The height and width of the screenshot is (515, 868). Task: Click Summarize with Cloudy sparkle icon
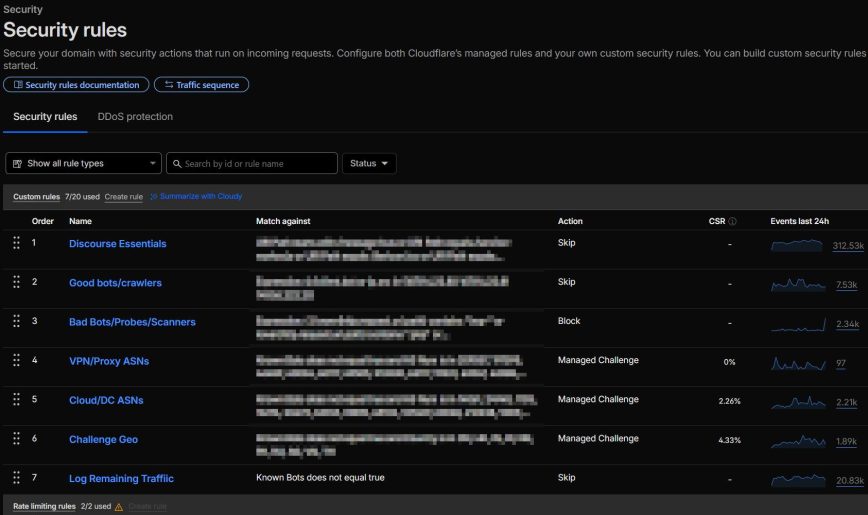tap(154, 197)
